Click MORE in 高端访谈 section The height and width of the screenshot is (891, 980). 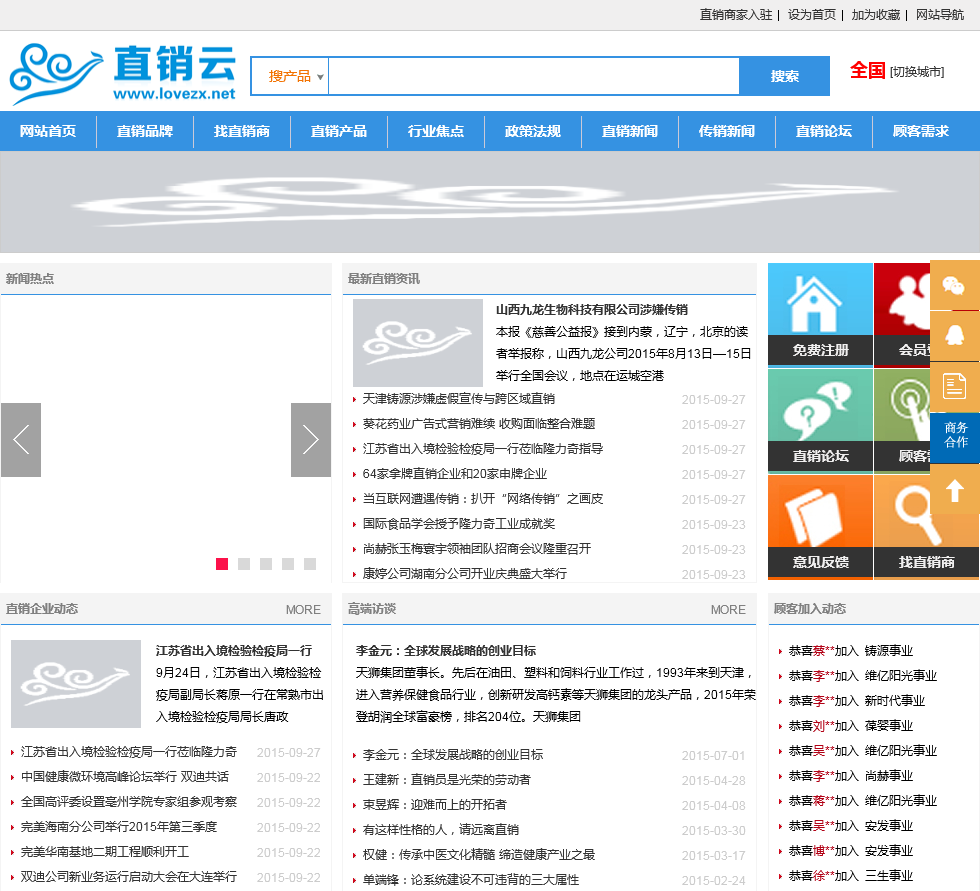[x=728, y=610]
